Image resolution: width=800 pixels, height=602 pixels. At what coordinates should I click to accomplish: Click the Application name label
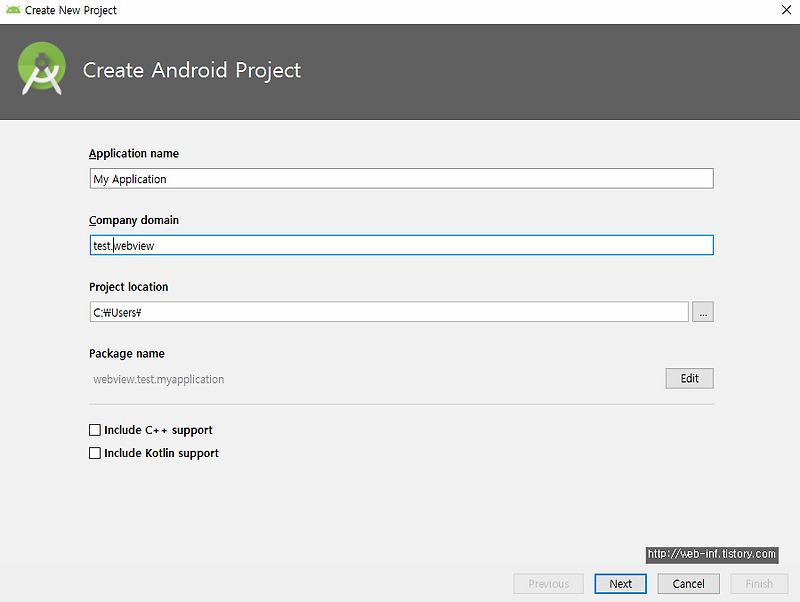[134, 154]
